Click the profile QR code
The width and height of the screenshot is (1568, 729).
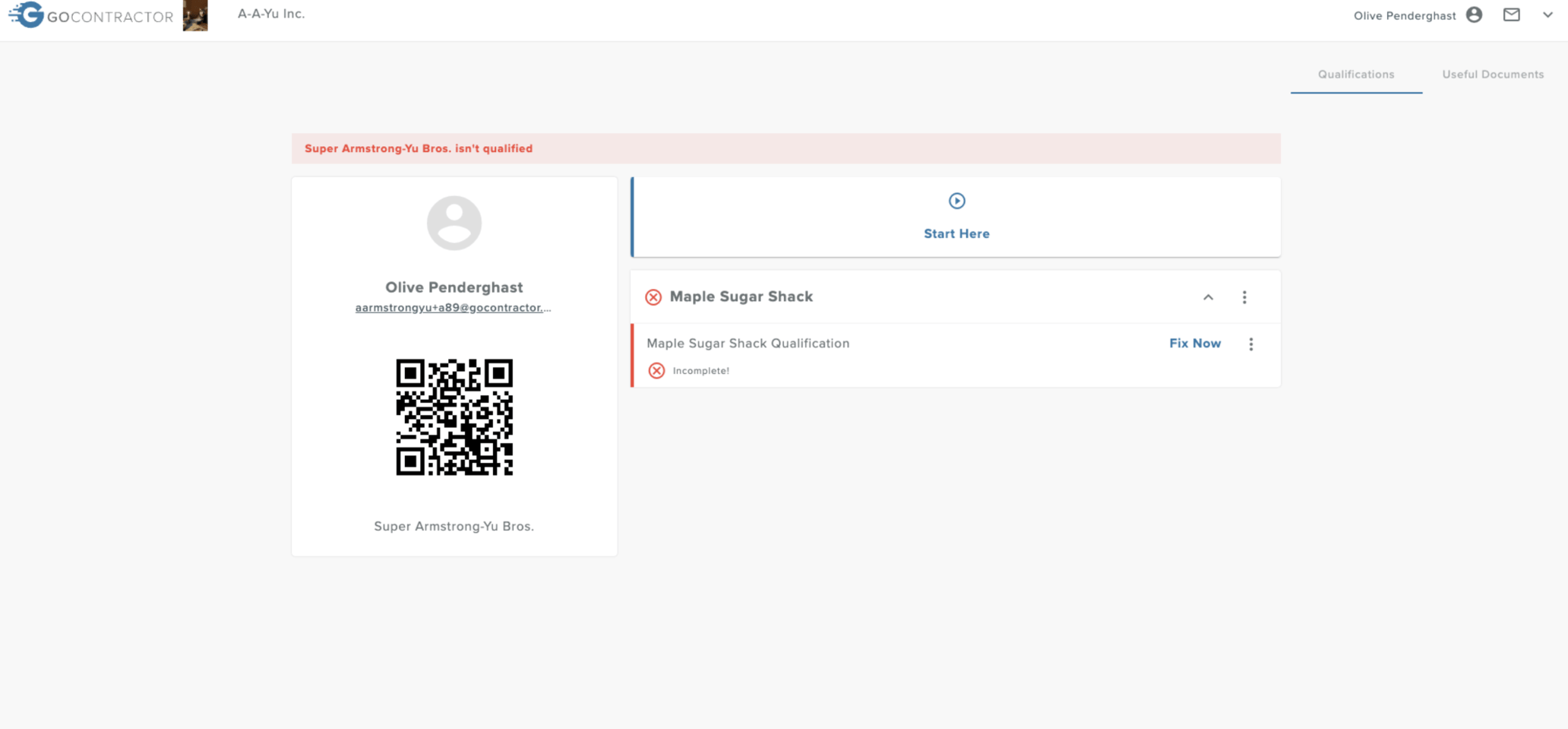pos(454,417)
